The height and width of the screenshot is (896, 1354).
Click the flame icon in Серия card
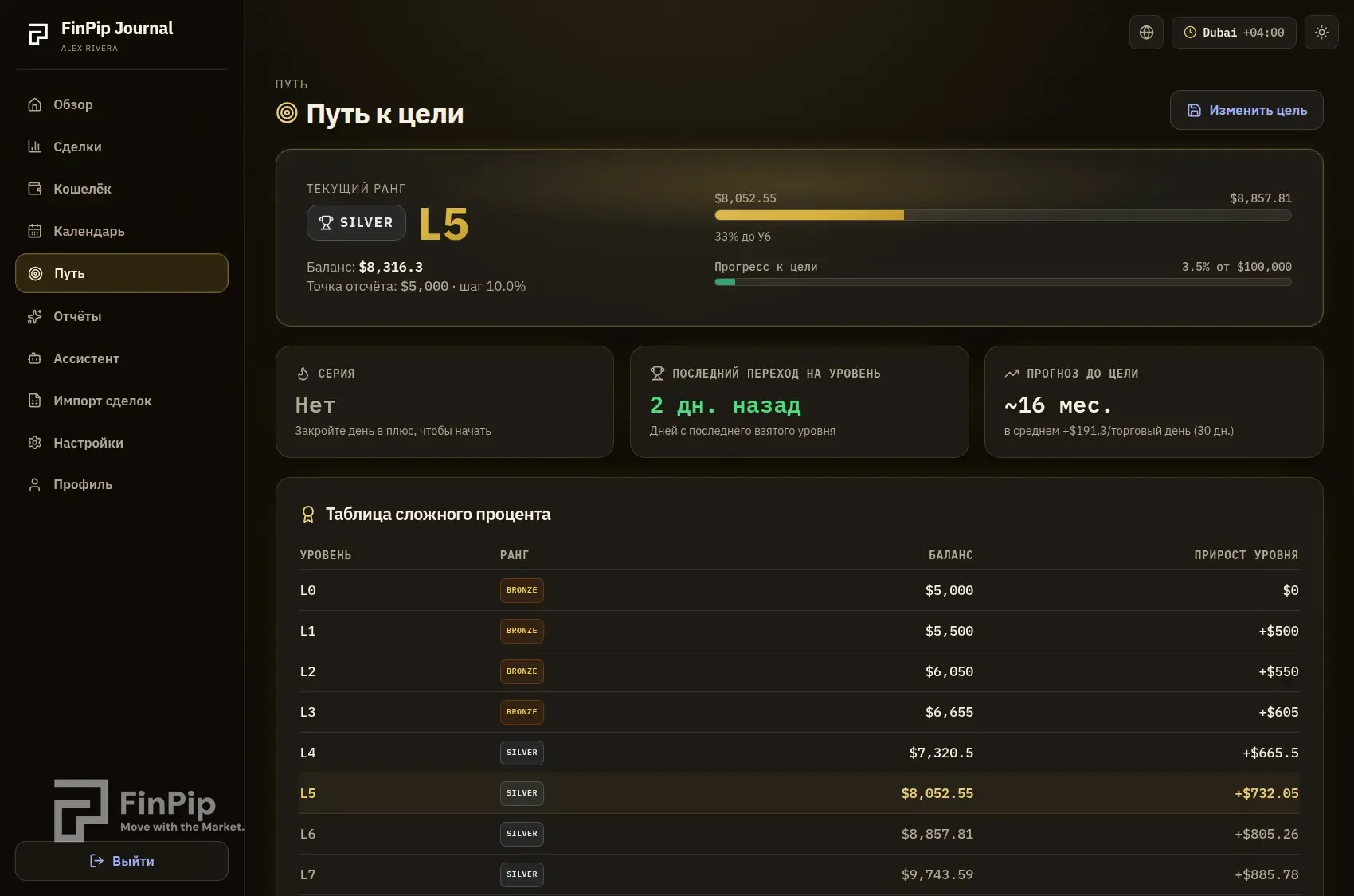click(x=303, y=374)
